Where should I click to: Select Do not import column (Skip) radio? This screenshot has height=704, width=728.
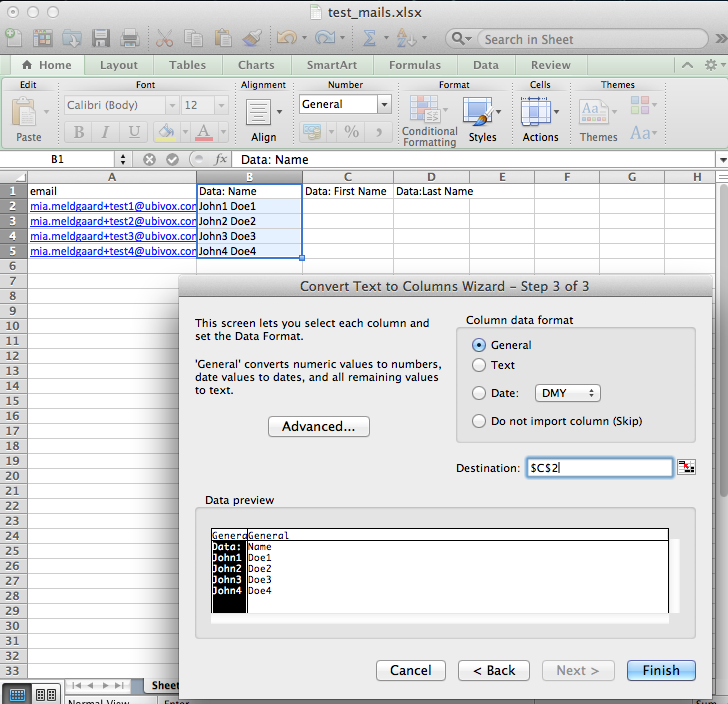(479, 421)
